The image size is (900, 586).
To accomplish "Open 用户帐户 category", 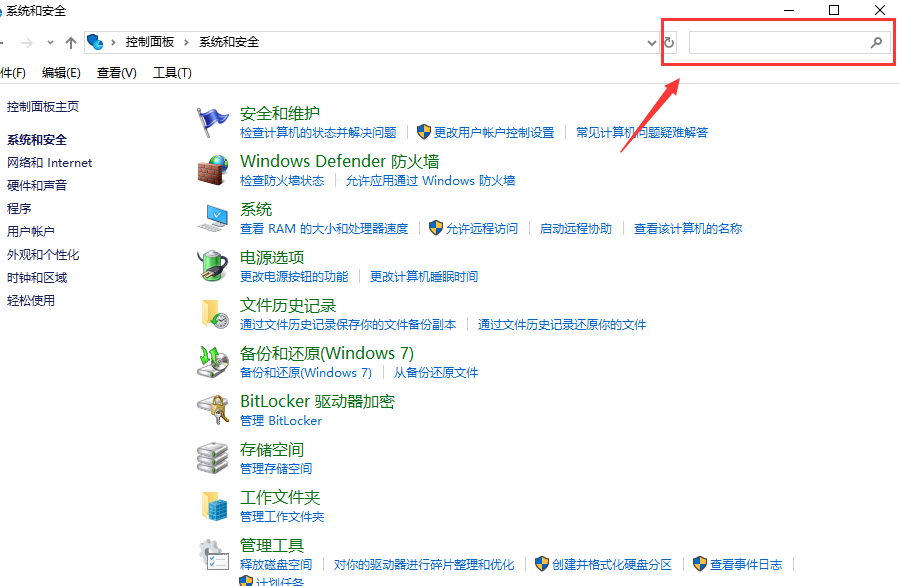I will click(x=30, y=231).
